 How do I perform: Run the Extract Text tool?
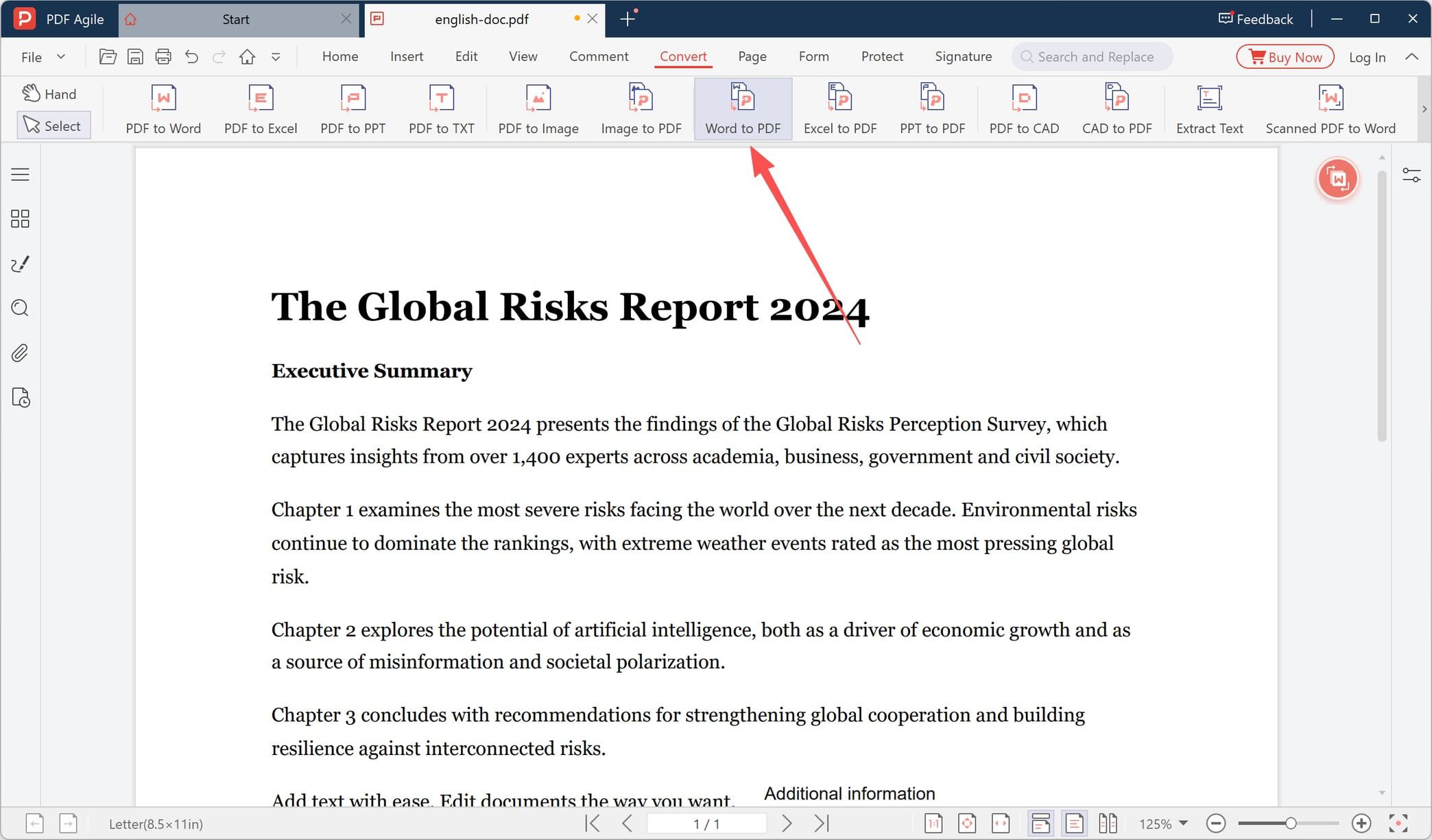tap(1209, 109)
